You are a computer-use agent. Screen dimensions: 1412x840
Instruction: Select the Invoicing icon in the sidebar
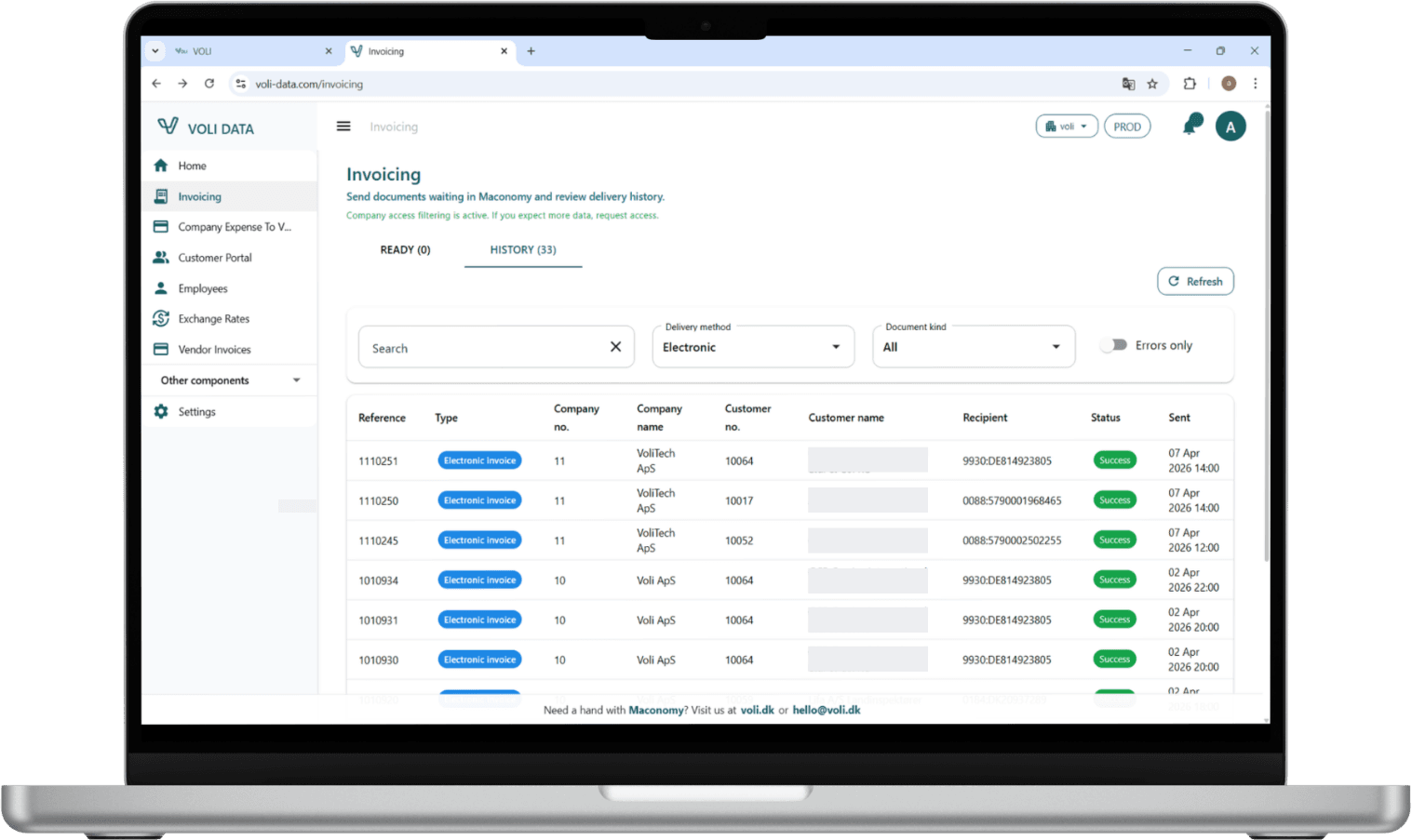coord(161,196)
